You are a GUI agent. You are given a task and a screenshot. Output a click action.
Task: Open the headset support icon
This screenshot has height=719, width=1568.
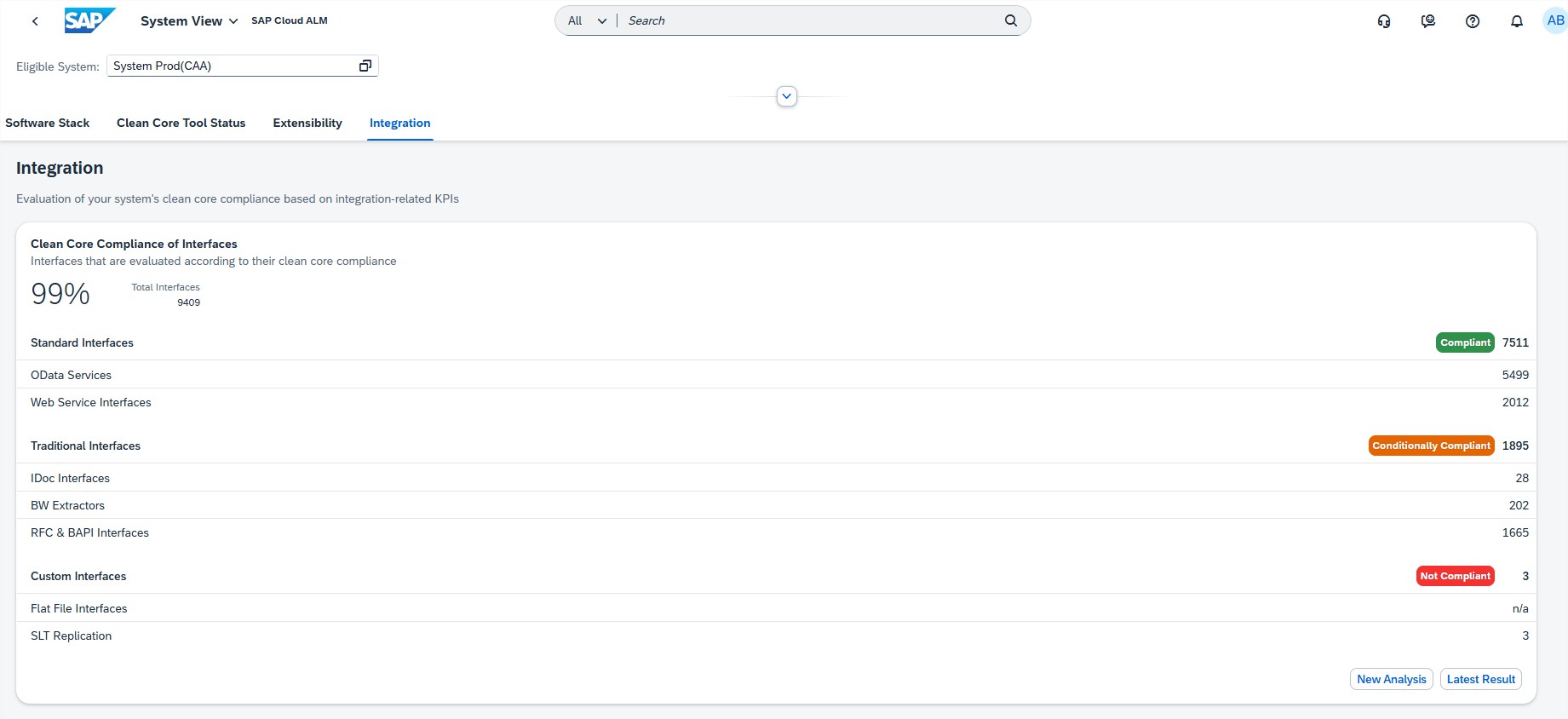pyautogui.click(x=1384, y=21)
